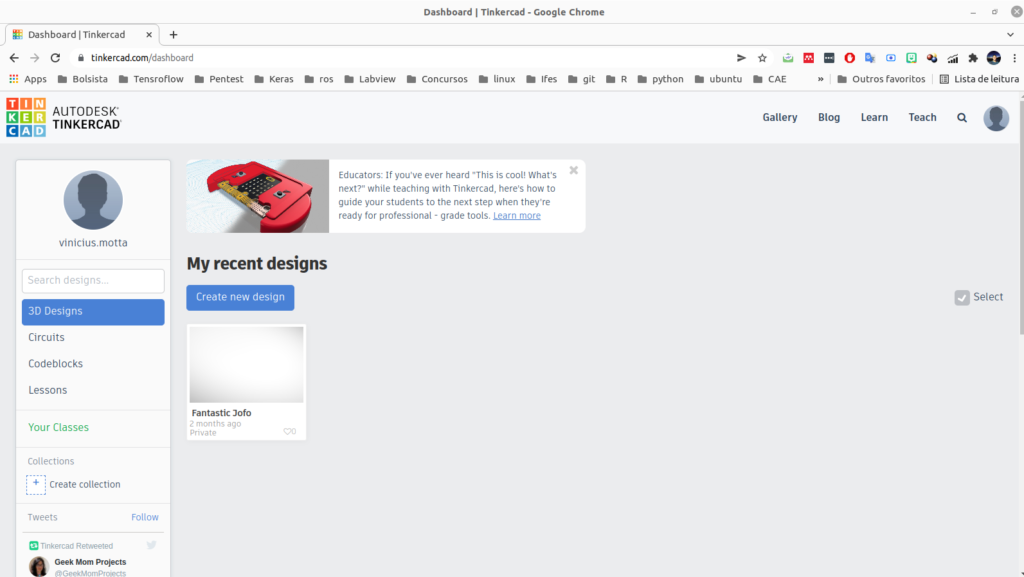
Task: Click the micro:bit banner image
Action: point(258,196)
